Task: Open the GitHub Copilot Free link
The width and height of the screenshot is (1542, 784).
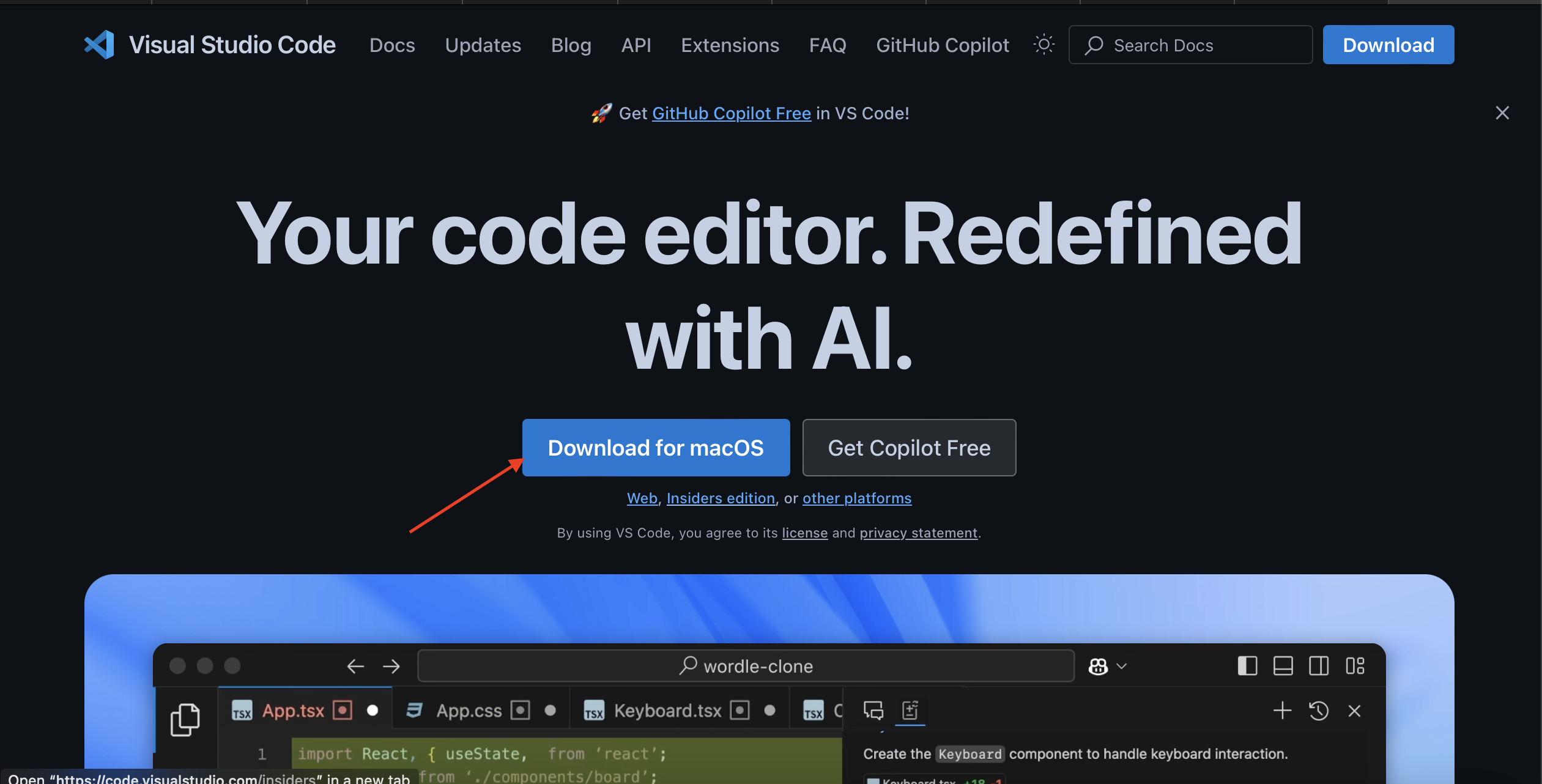Action: click(732, 113)
